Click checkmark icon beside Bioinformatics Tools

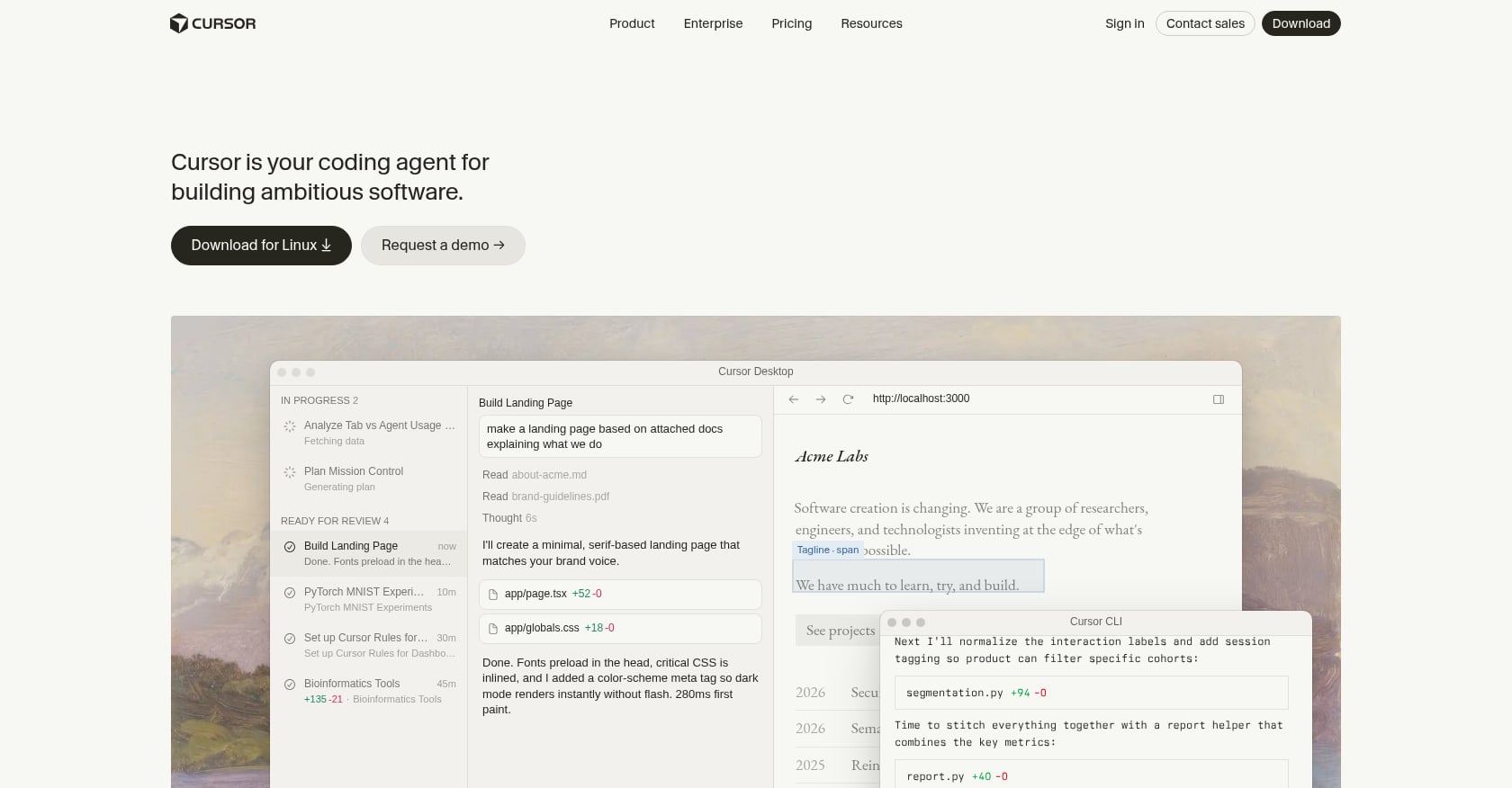(x=290, y=685)
